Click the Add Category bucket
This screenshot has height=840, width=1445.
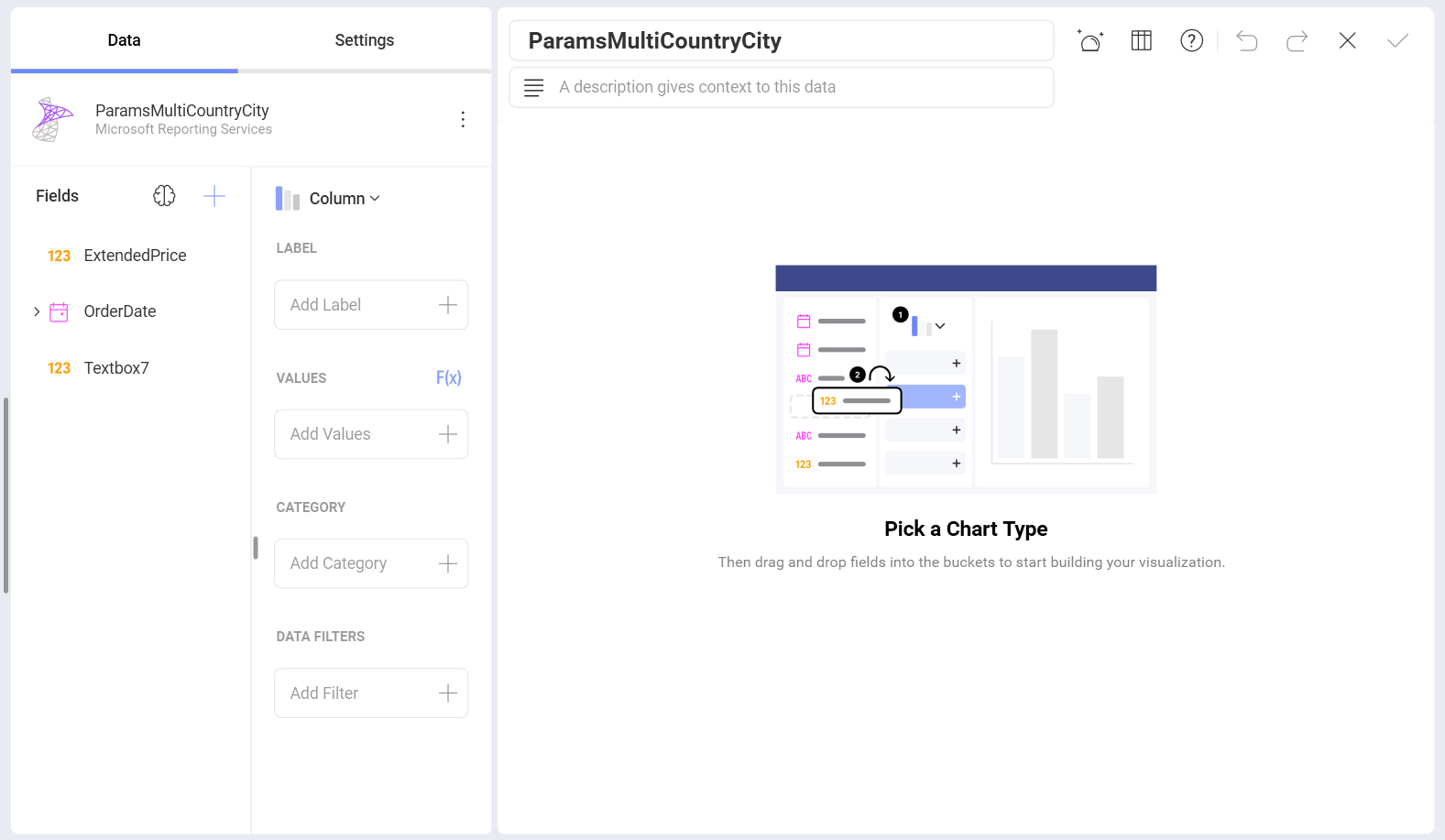click(x=371, y=563)
